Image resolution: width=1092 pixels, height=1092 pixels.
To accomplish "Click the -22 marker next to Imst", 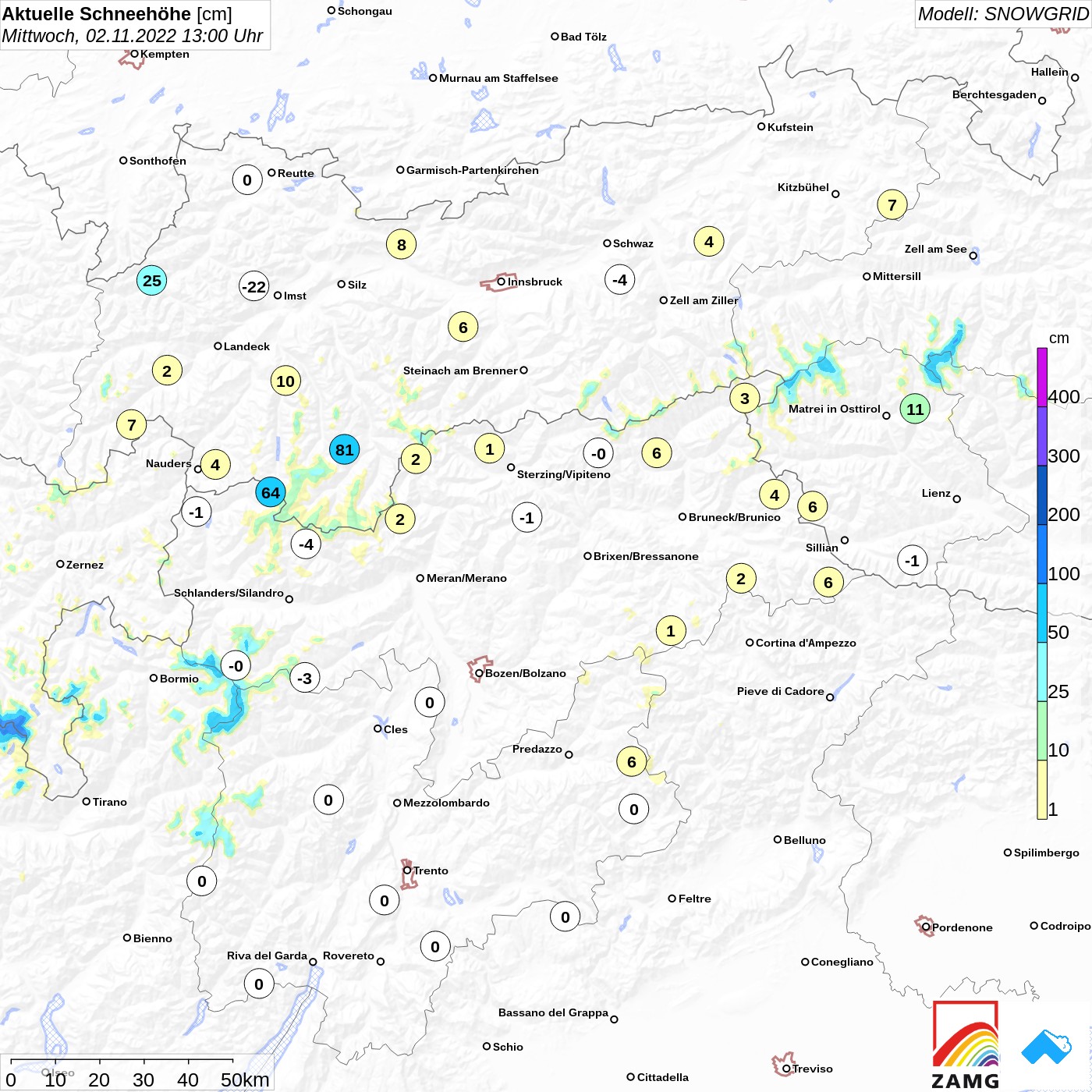I will click(x=254, y=286).
